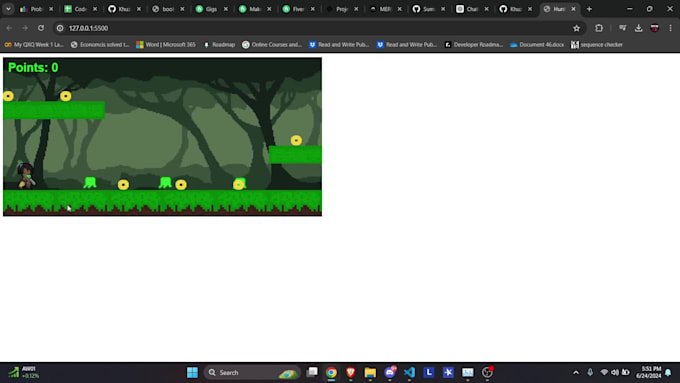Open the Visual Studio Code taskbar icon
Screen dimensions: 680x383
click(409, 372)
